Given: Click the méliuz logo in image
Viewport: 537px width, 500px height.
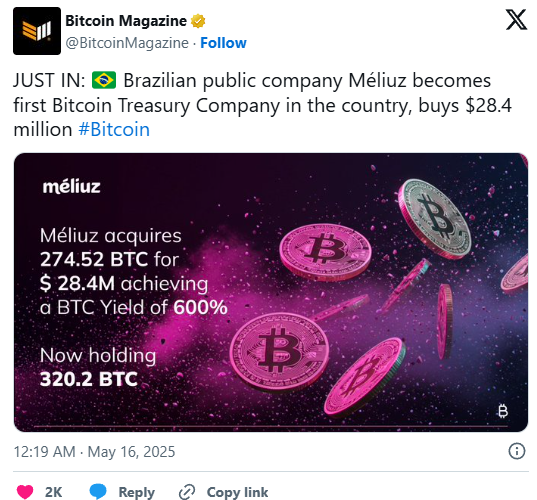Looking at the screenshot, I should (x=71, y=187).
